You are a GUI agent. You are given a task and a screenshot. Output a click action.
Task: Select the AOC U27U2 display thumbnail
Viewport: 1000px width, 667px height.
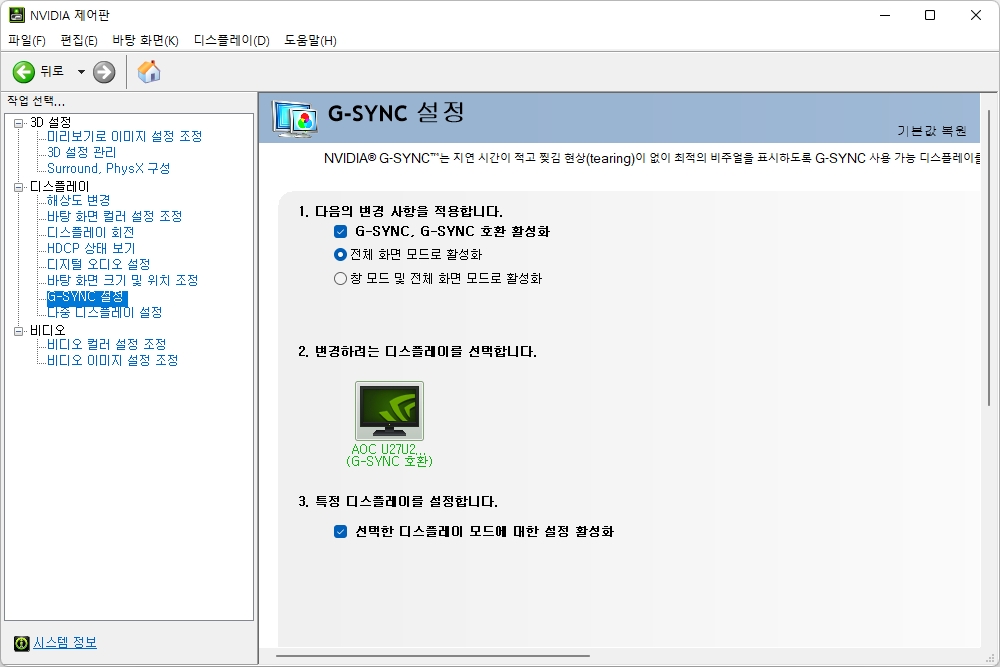389,411
